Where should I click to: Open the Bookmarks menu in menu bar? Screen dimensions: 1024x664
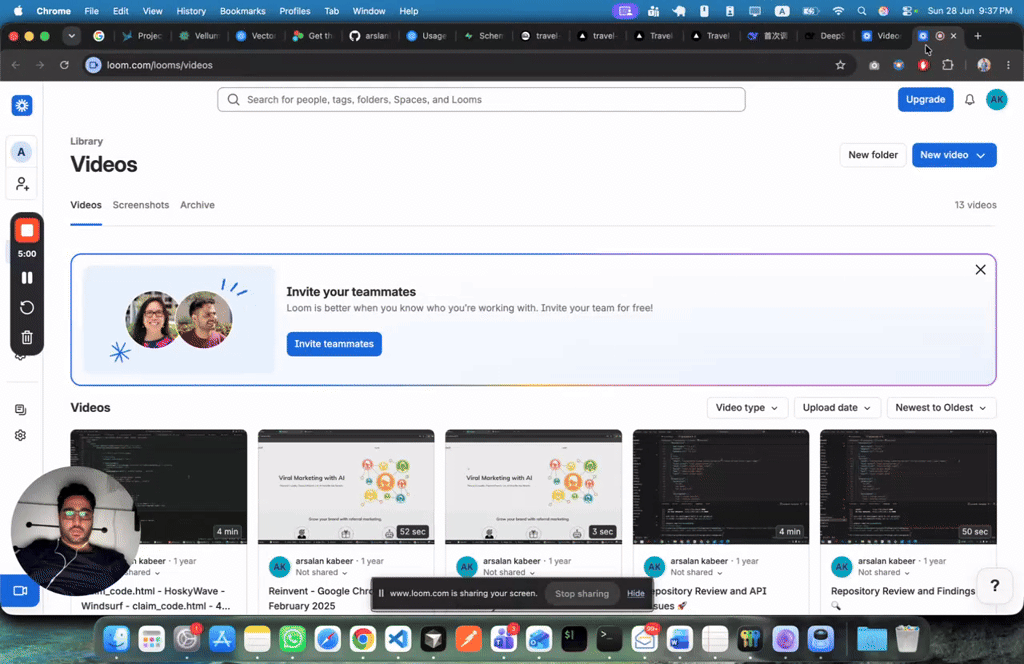tap(242, 11)
